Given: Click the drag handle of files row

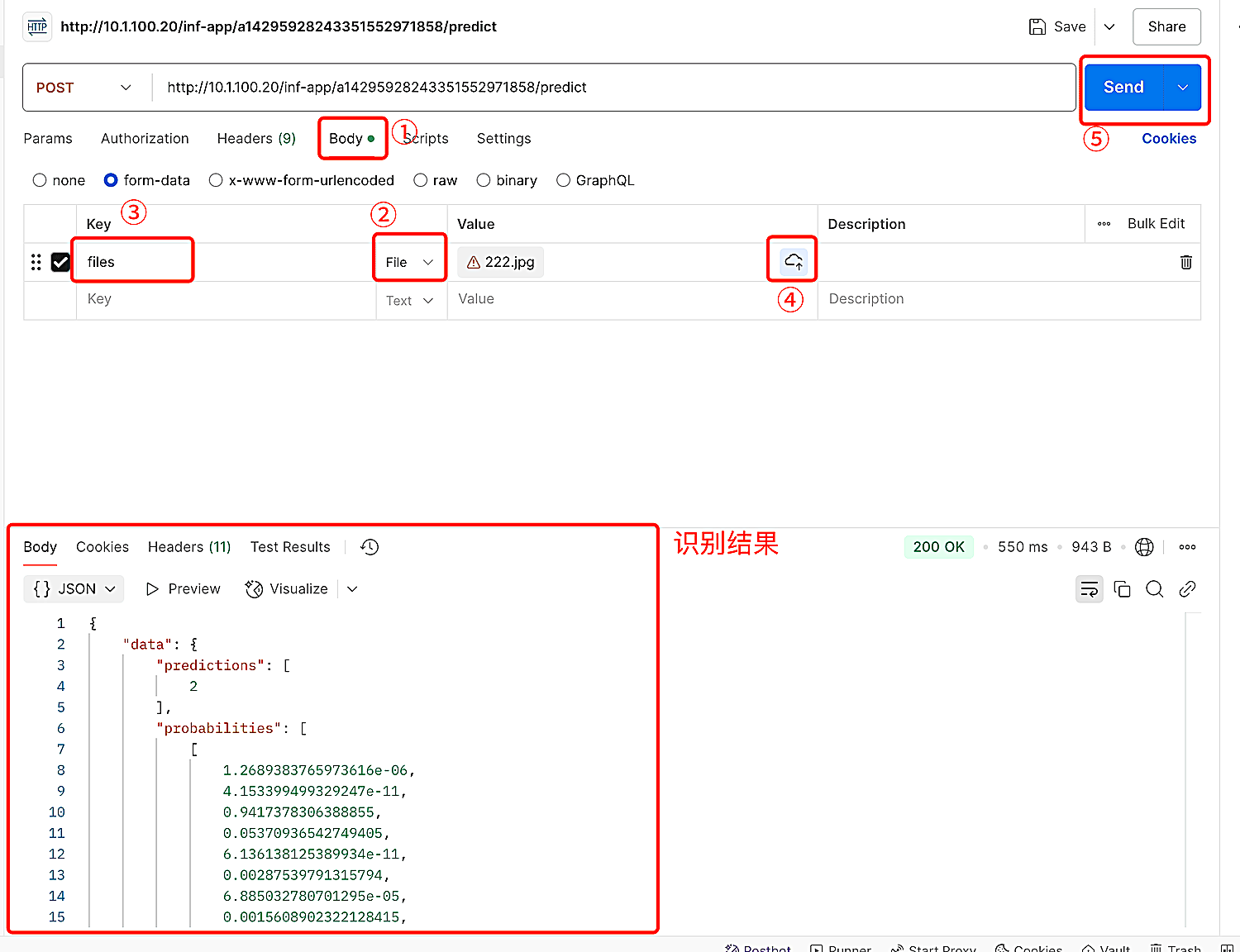Looking at the screenshot, I should (36, 262).
